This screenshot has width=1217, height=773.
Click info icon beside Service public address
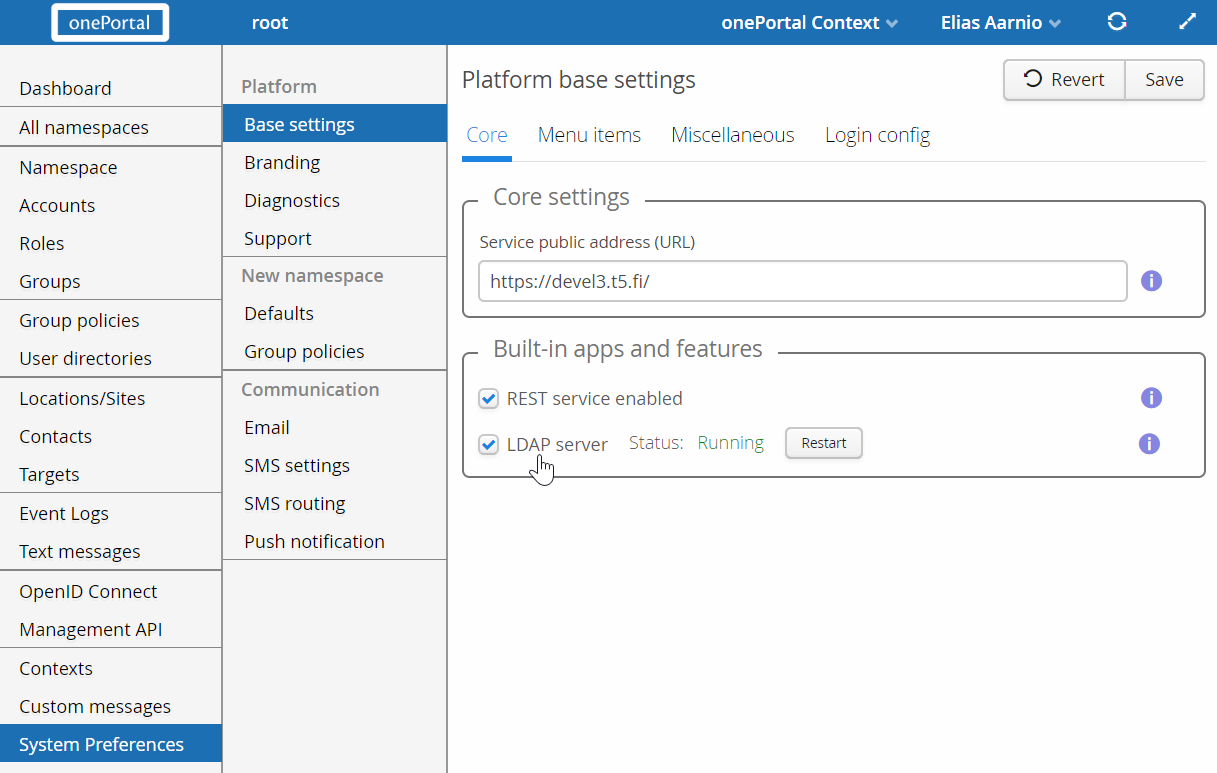(1151, 281)
